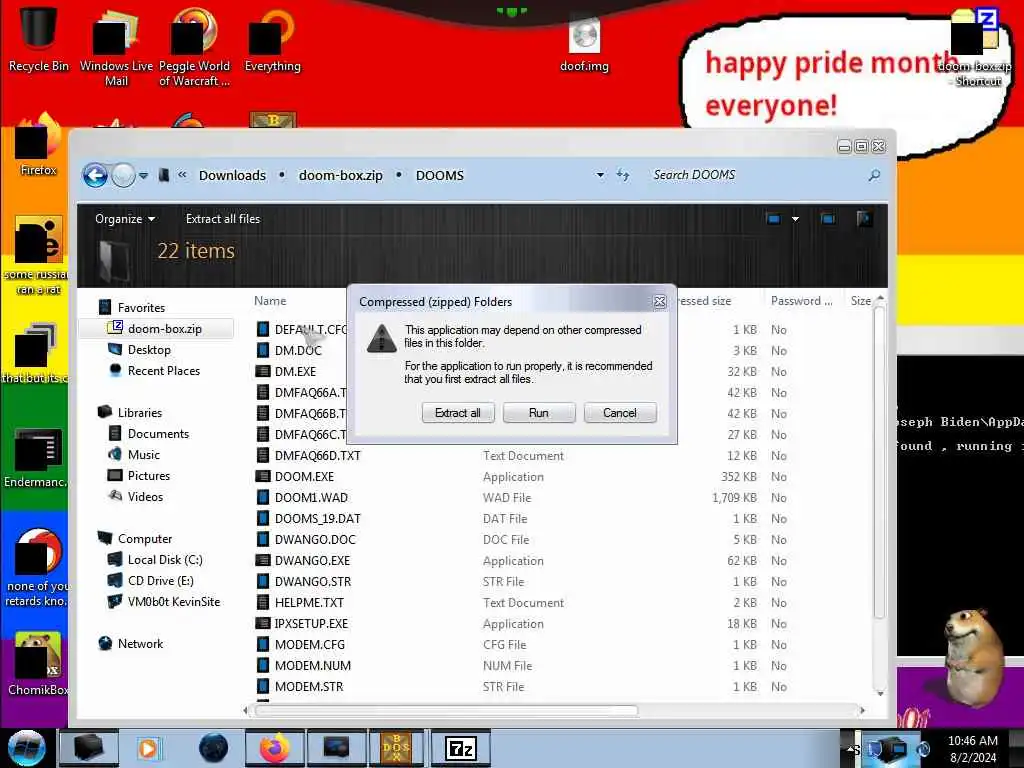Image resolution: width=1024 pixels, height=768 pixels.
Task: Click the Run button in dialog
Action: click(x=539, y=413)
